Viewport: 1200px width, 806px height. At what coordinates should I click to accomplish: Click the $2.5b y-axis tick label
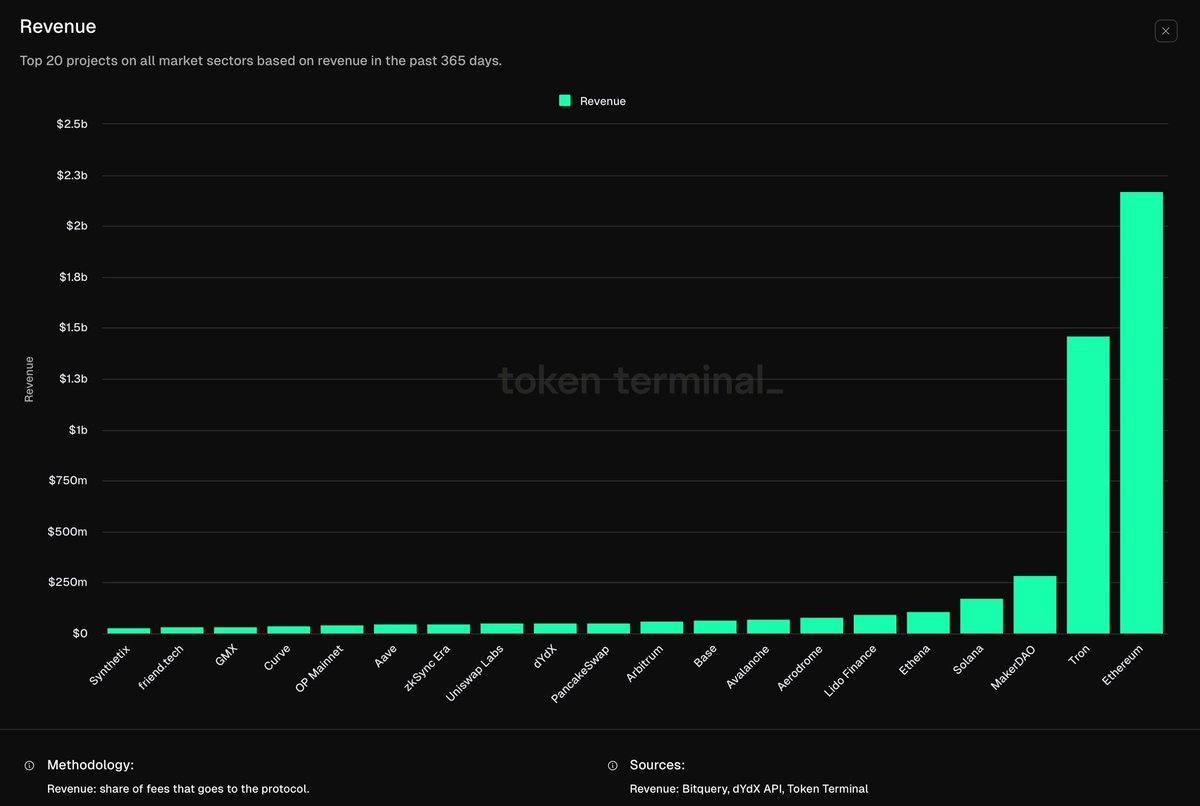pyautogui.click(x=72, y=124)
